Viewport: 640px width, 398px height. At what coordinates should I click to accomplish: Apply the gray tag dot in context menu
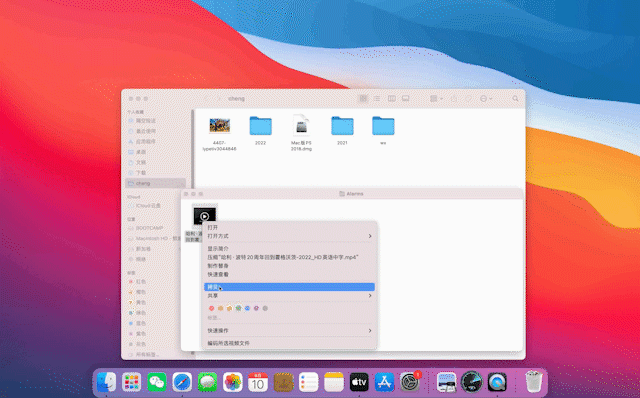pyautogui.click(x=265, y=308)
